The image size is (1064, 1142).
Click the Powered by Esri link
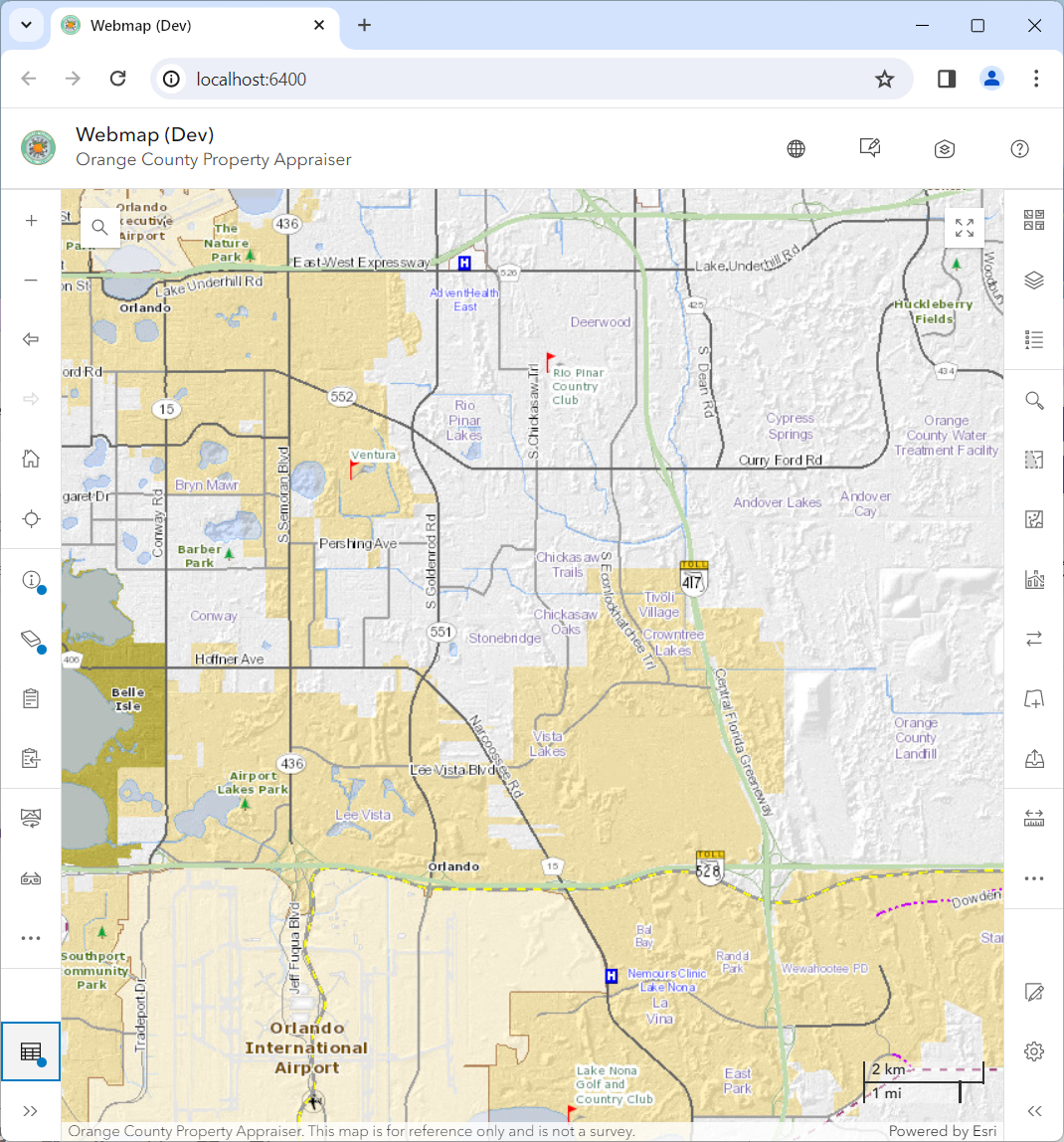942,1131
